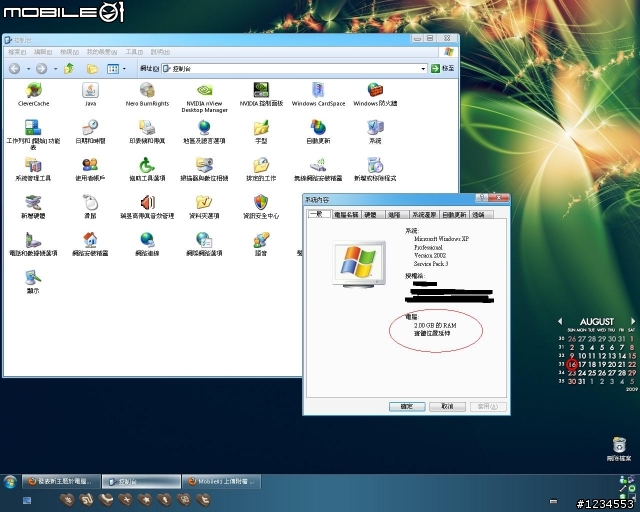The height and width of the screenshot is (512, 640).
Task: Open the user accounts icon
Action: pyautogui.click(x=90, y=169)
